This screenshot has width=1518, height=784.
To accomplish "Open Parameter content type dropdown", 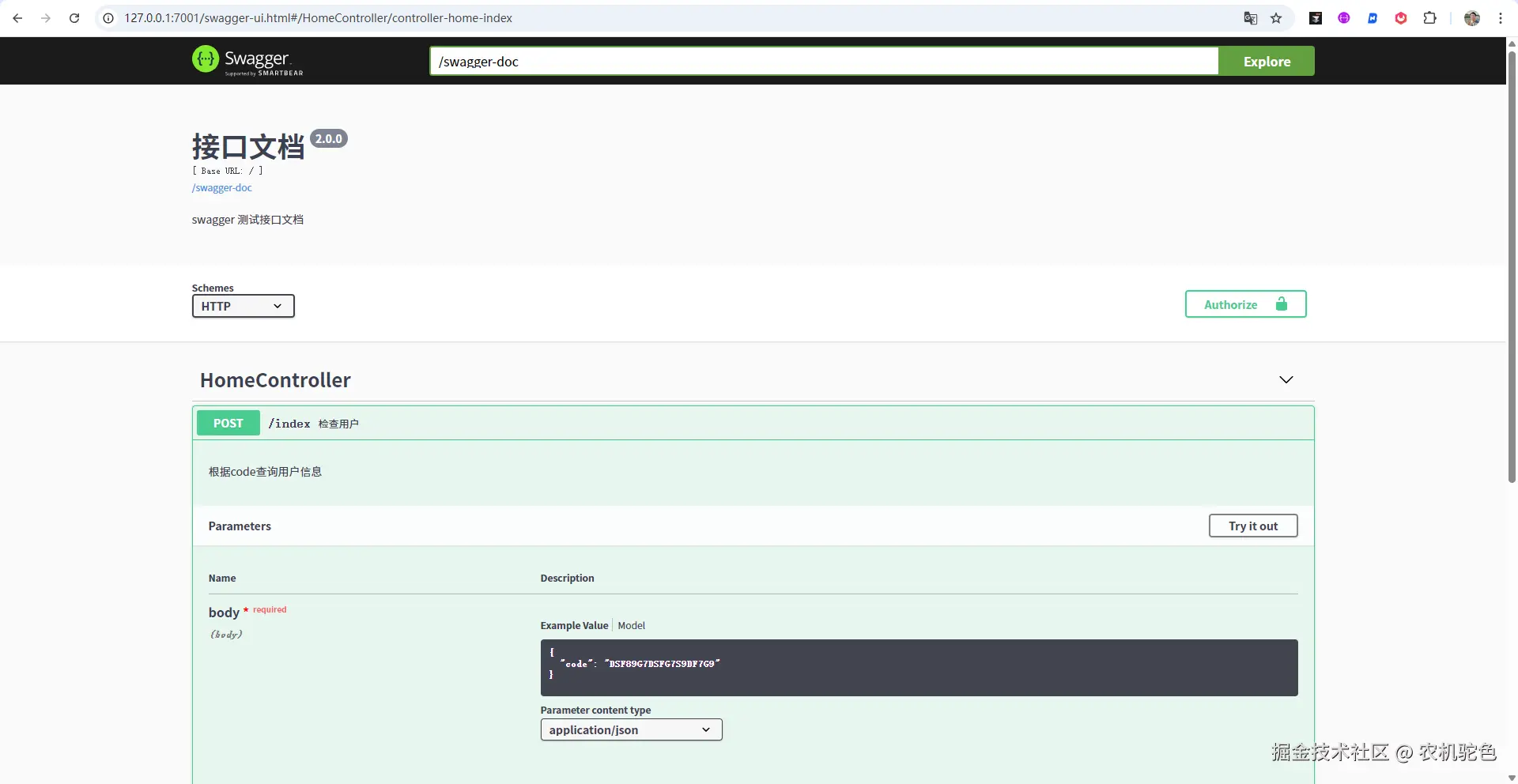I will pyautogui.click(x=631, y=729).
